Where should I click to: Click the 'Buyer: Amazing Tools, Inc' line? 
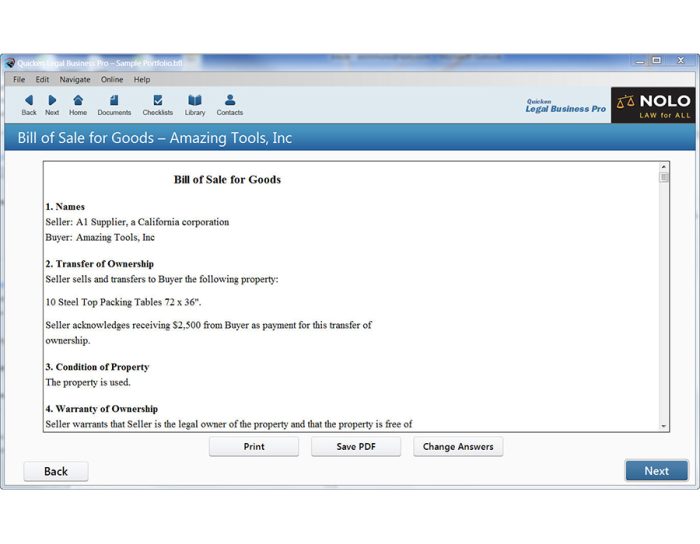click(100, 237)
